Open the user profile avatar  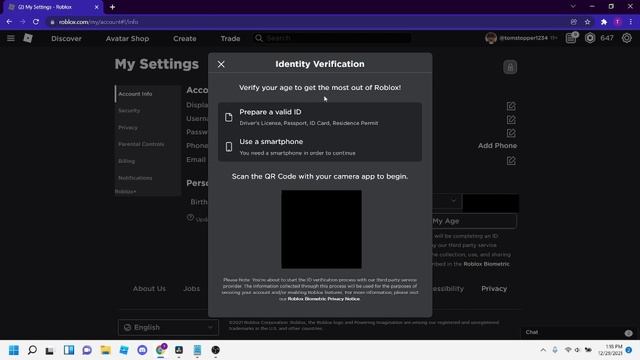pos(491,38)
